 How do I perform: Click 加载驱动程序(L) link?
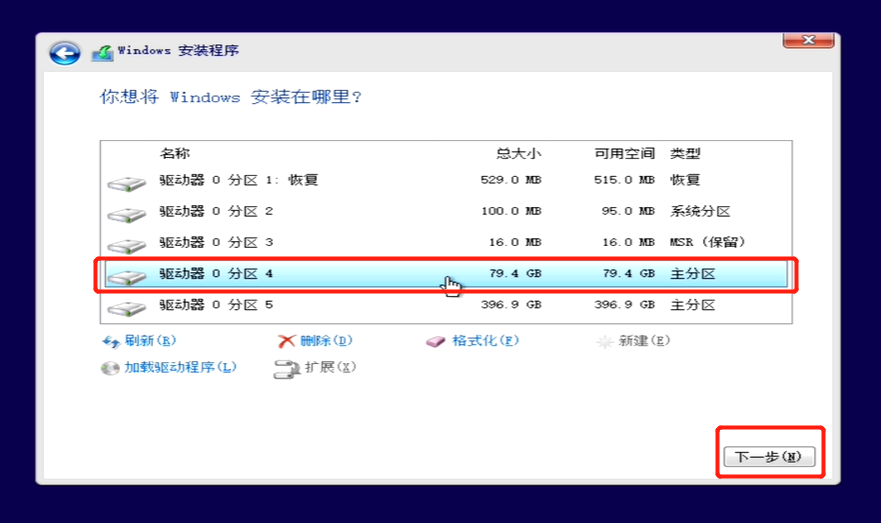[x=180, y=367]
